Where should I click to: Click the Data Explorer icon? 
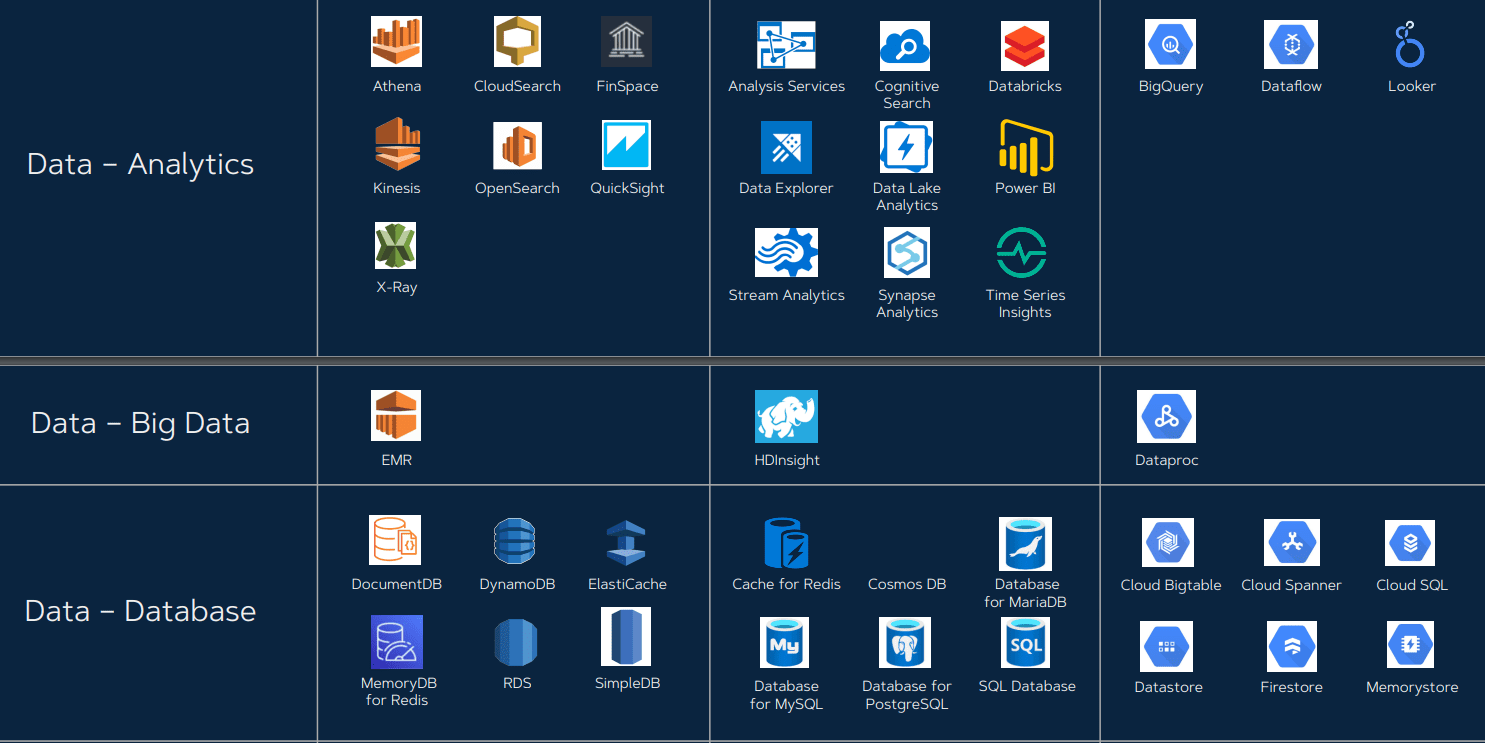(786, 146)
